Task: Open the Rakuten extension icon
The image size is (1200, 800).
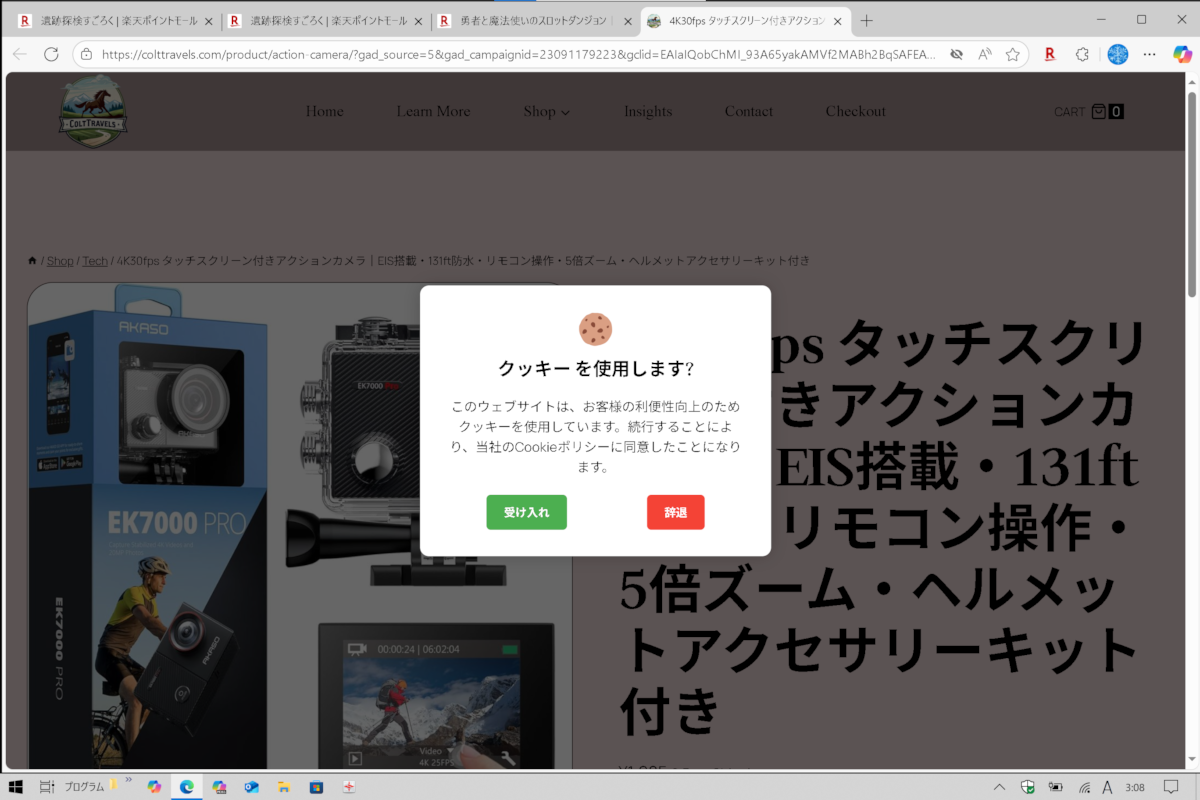Action: [1049, 54]
